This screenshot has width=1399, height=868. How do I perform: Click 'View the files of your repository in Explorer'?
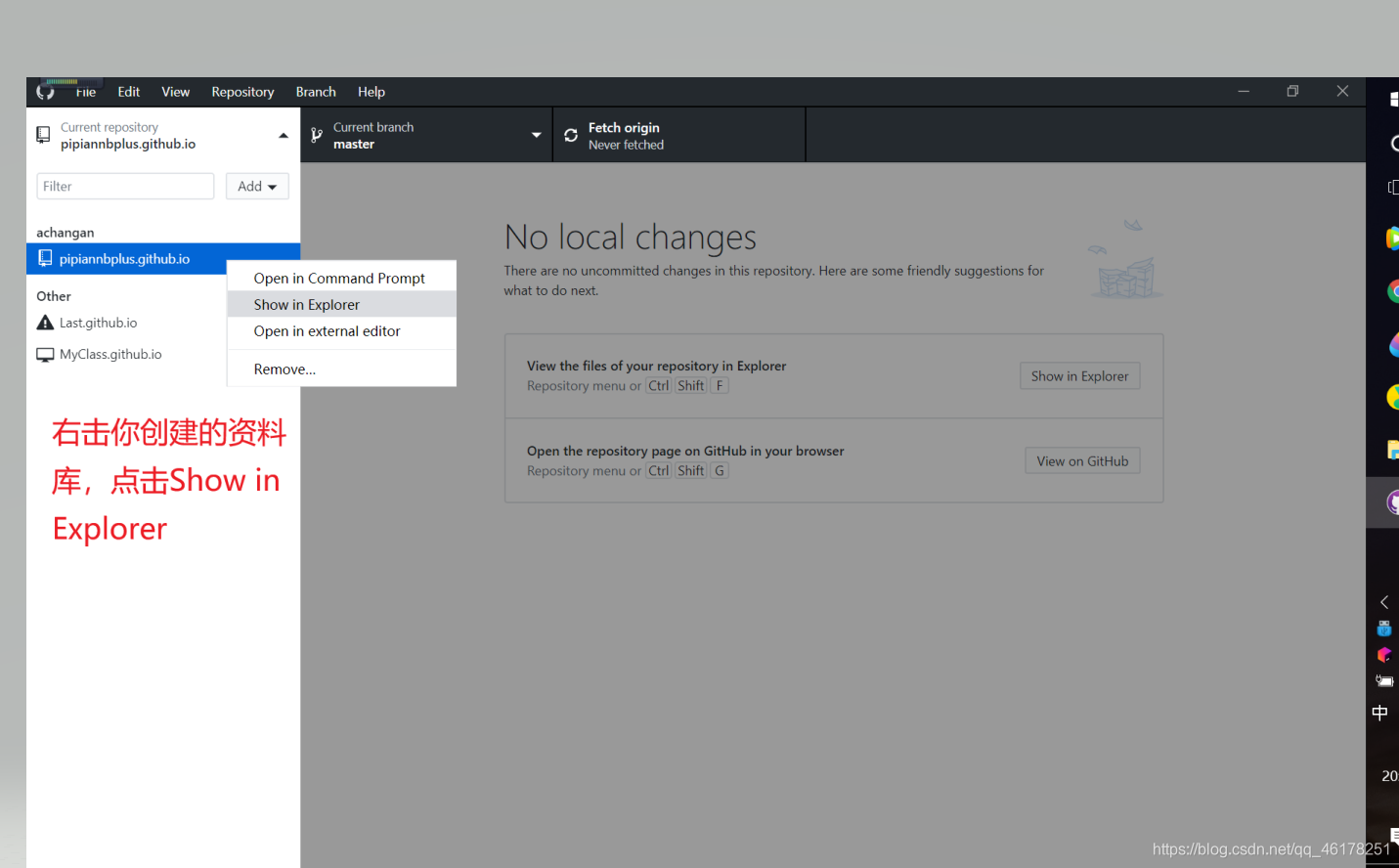[656, 367]
